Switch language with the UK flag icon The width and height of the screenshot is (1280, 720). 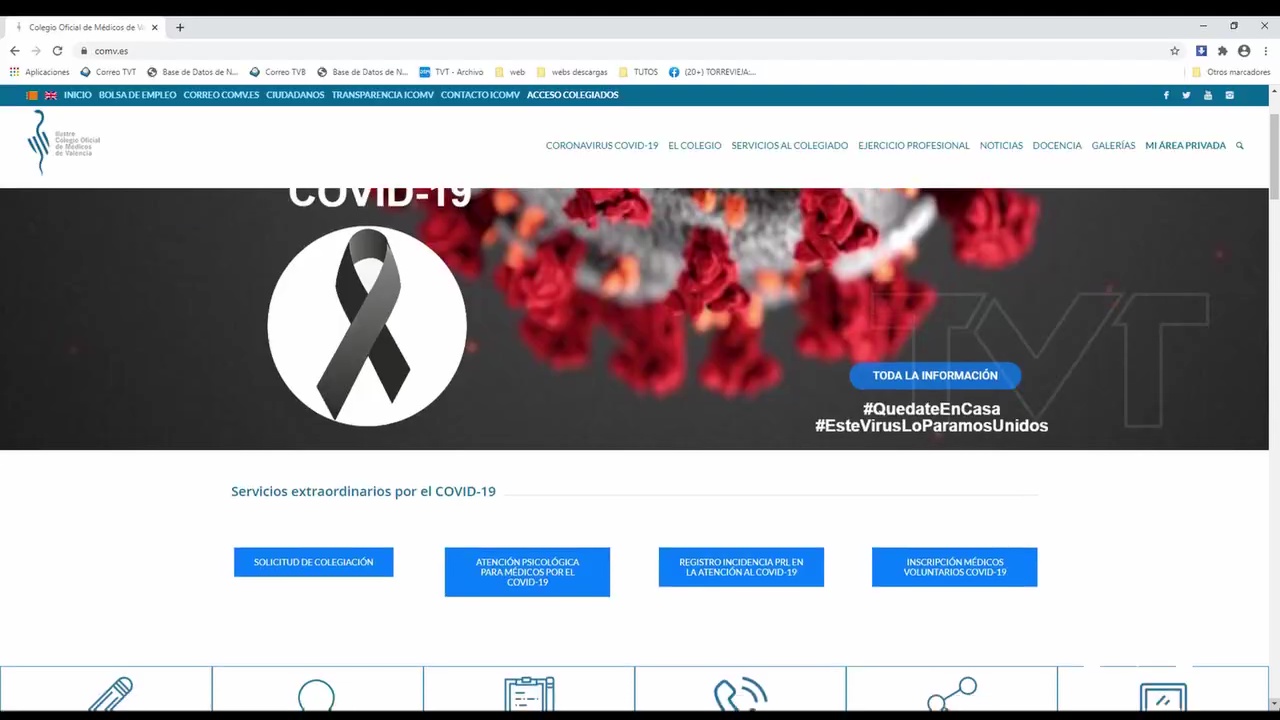point(51,95)
